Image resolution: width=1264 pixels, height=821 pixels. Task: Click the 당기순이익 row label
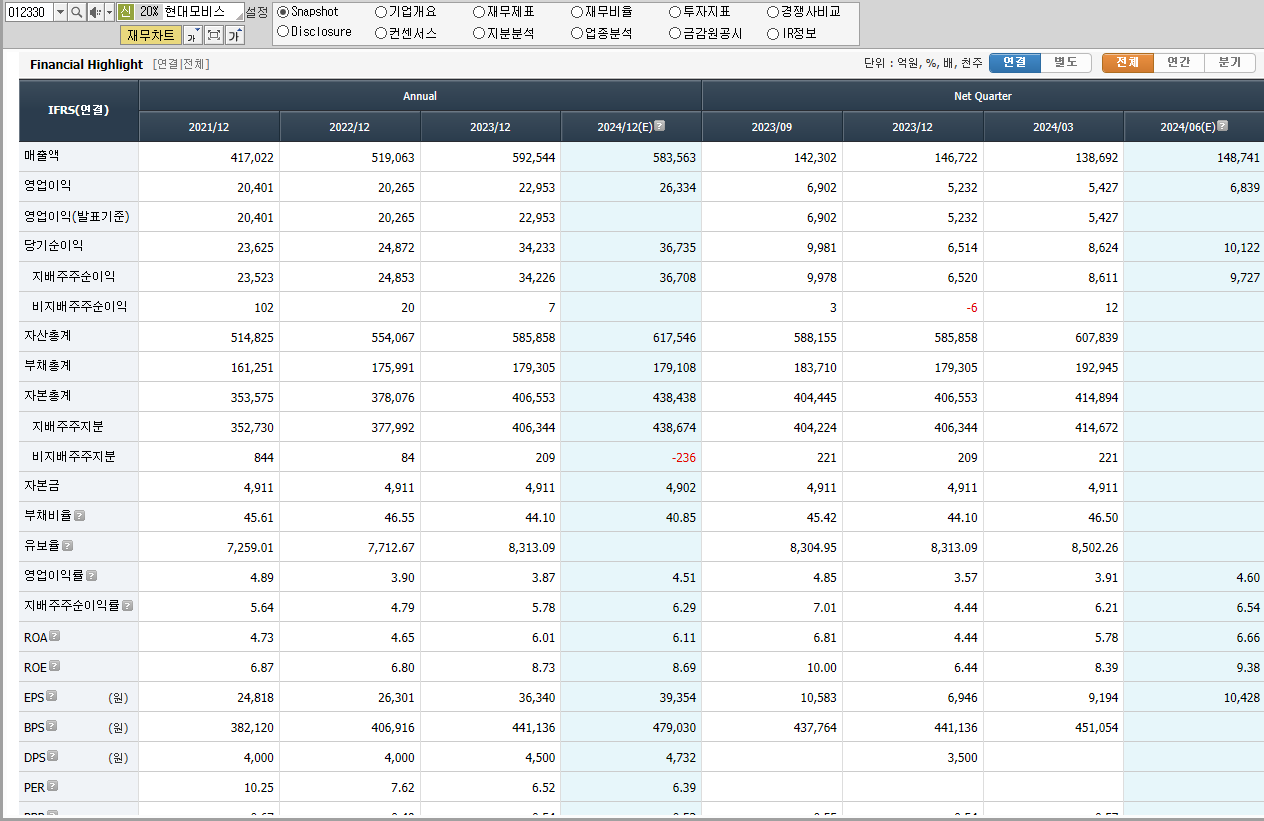coord(54,246)
